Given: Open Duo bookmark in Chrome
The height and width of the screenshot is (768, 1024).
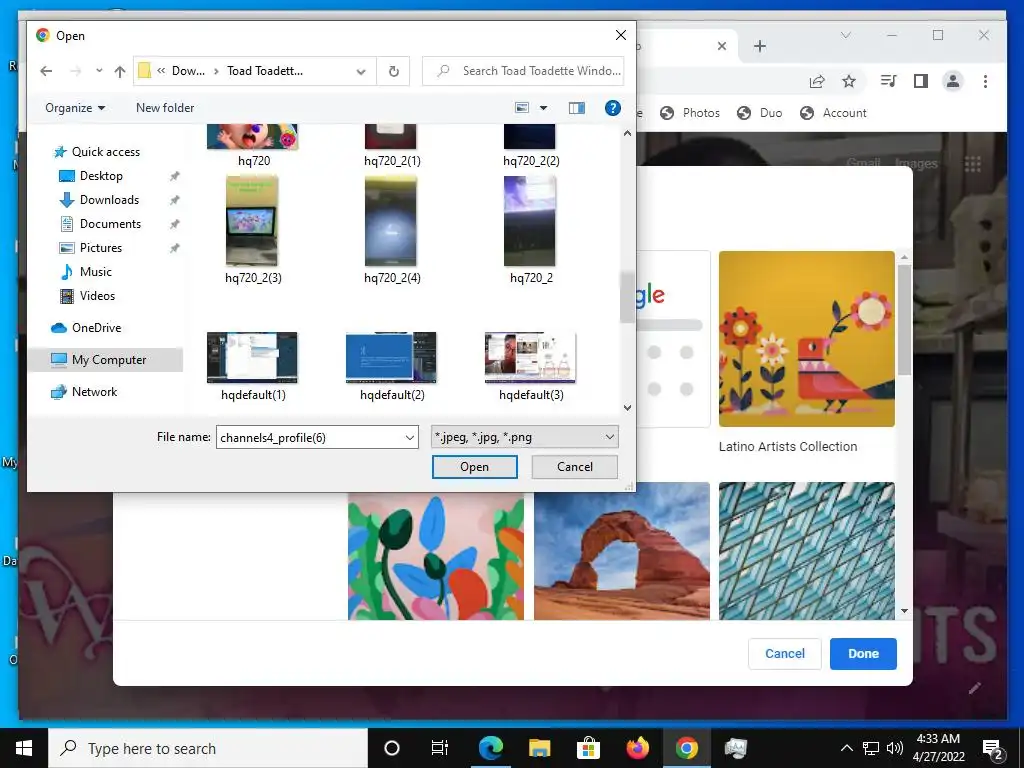Looking at the screenshot, I should click(760, 113).
